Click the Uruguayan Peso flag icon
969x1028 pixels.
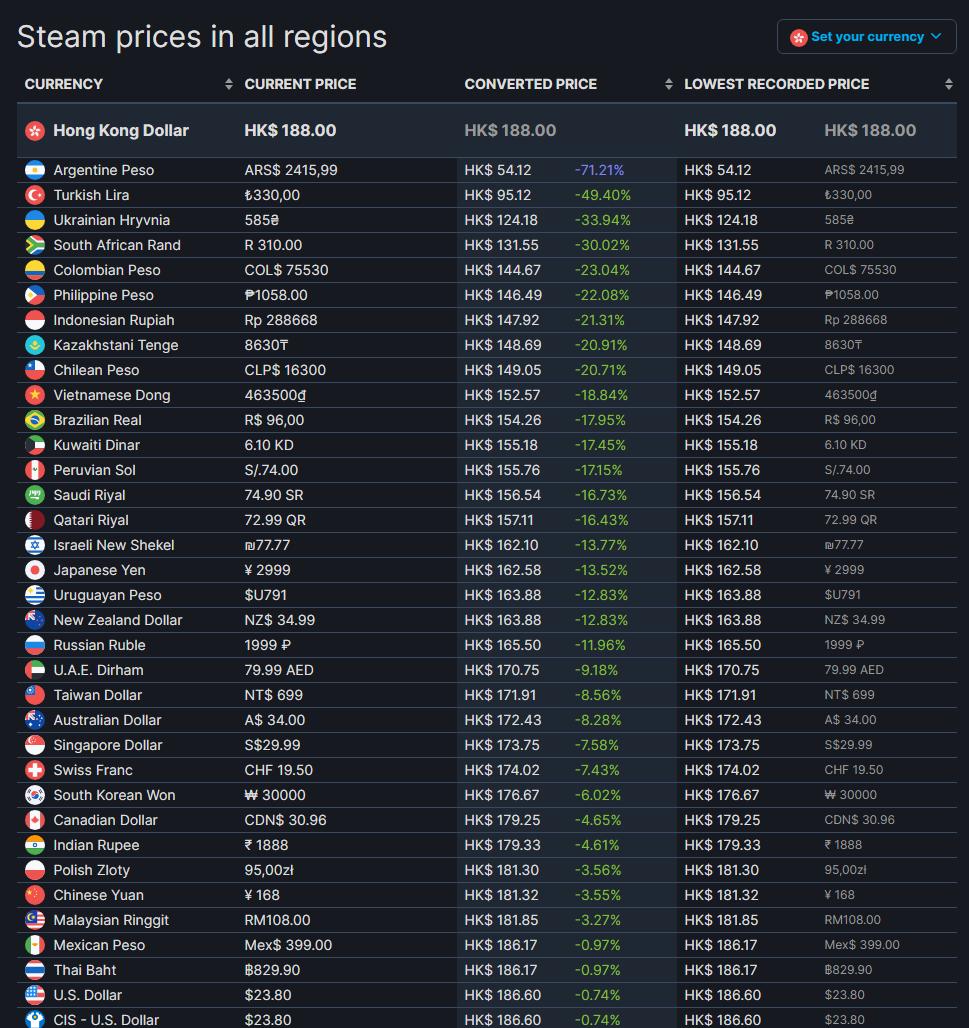coord(35,595)
